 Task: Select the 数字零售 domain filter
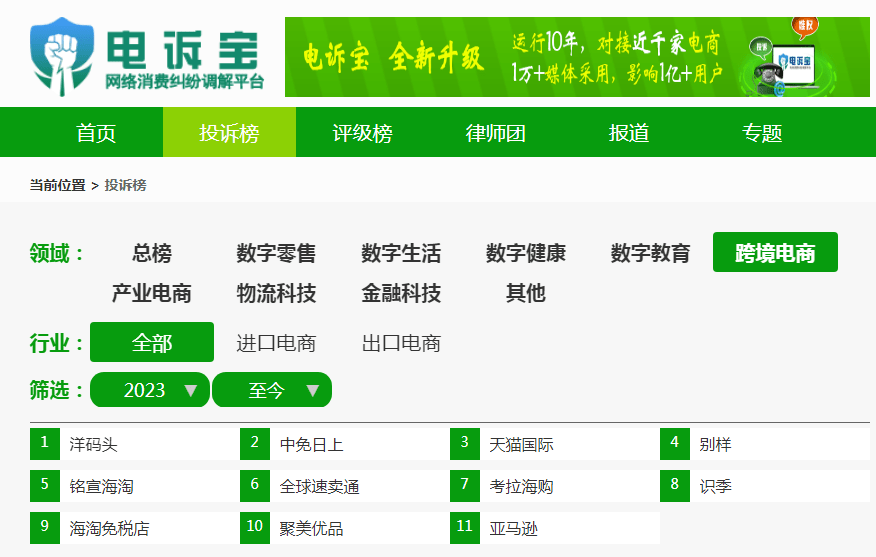(x=276, y=253)
